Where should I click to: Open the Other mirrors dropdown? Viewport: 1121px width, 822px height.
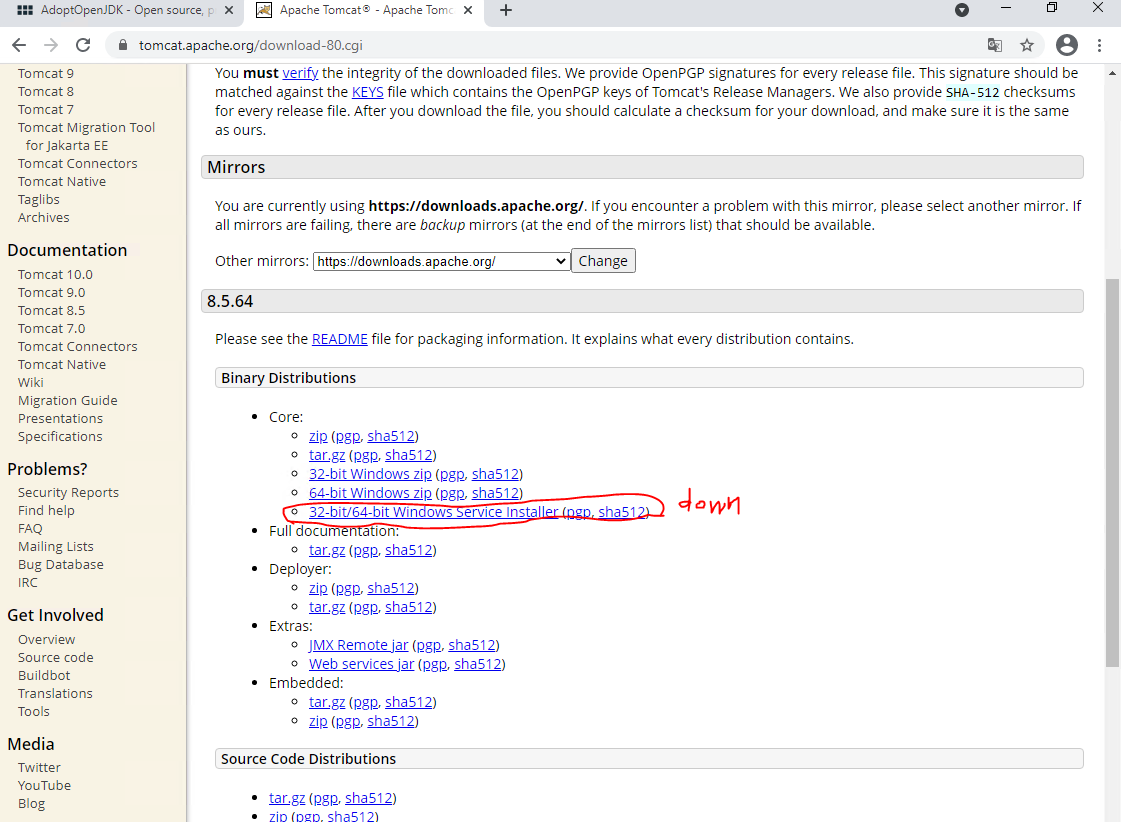pyautogui.click(x=441, y=261)
